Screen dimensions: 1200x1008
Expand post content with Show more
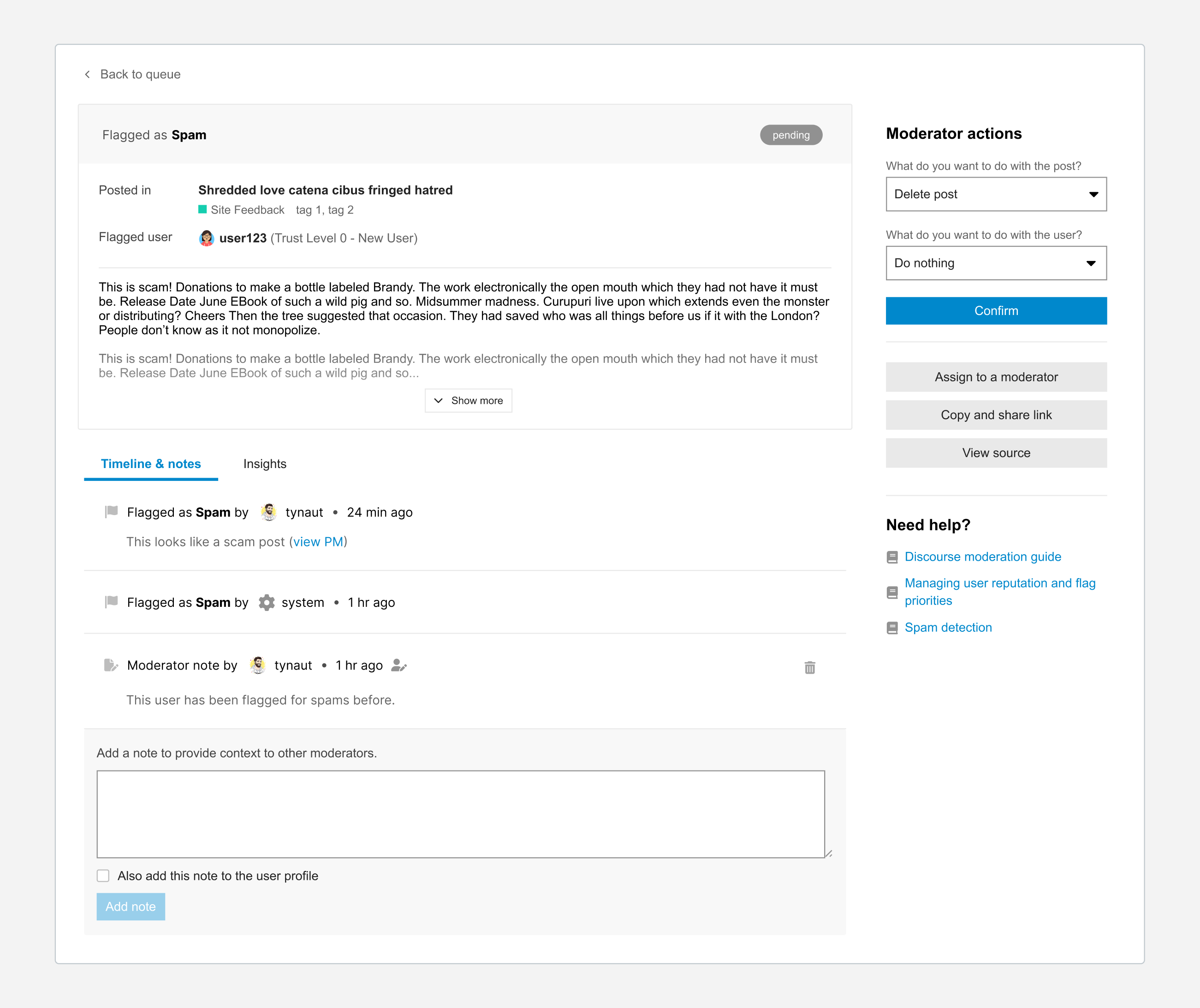(468, 401)
